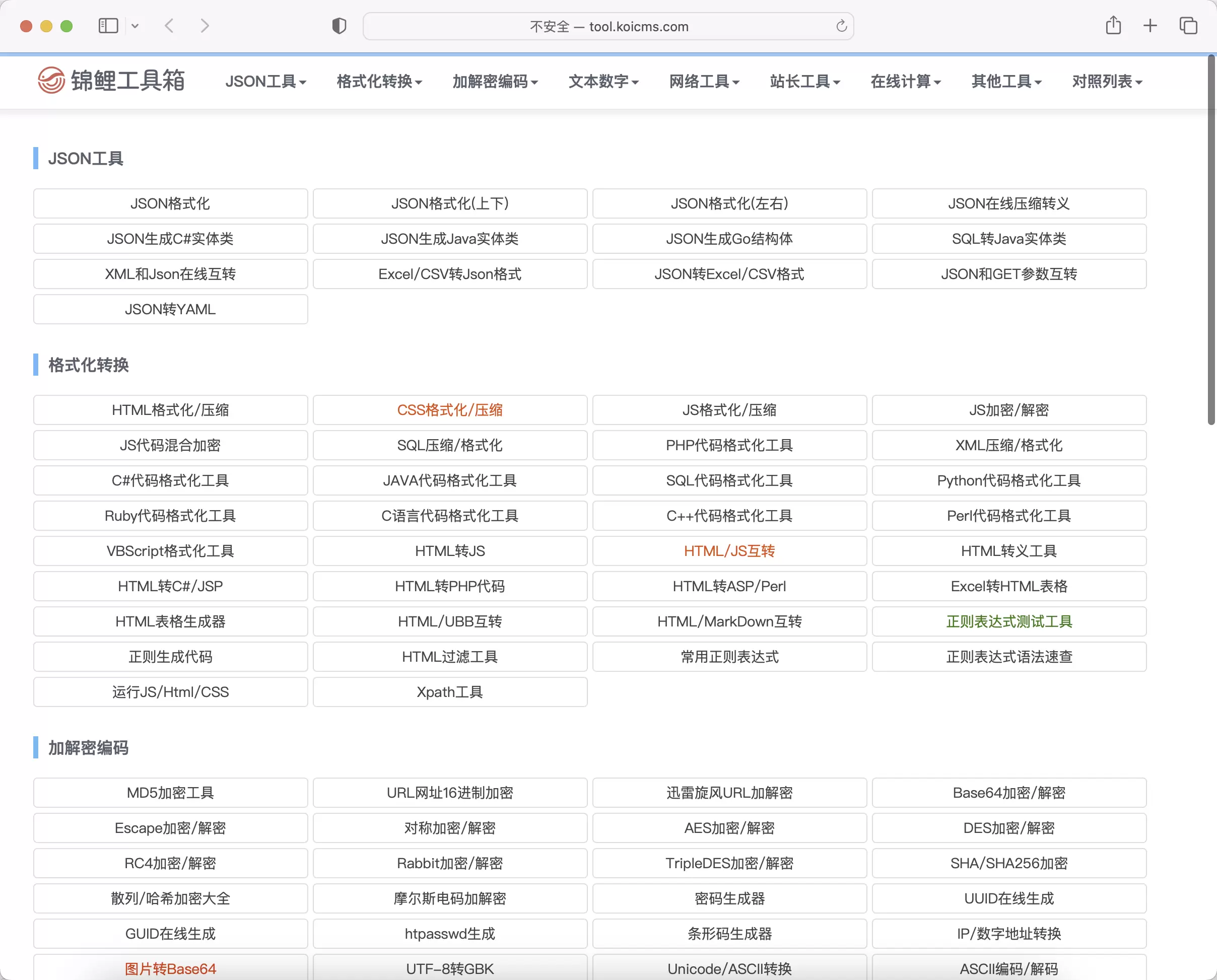This screenshot has width=1217, height=980.
Task: Click the browser address bar
Action: [608, 26]
